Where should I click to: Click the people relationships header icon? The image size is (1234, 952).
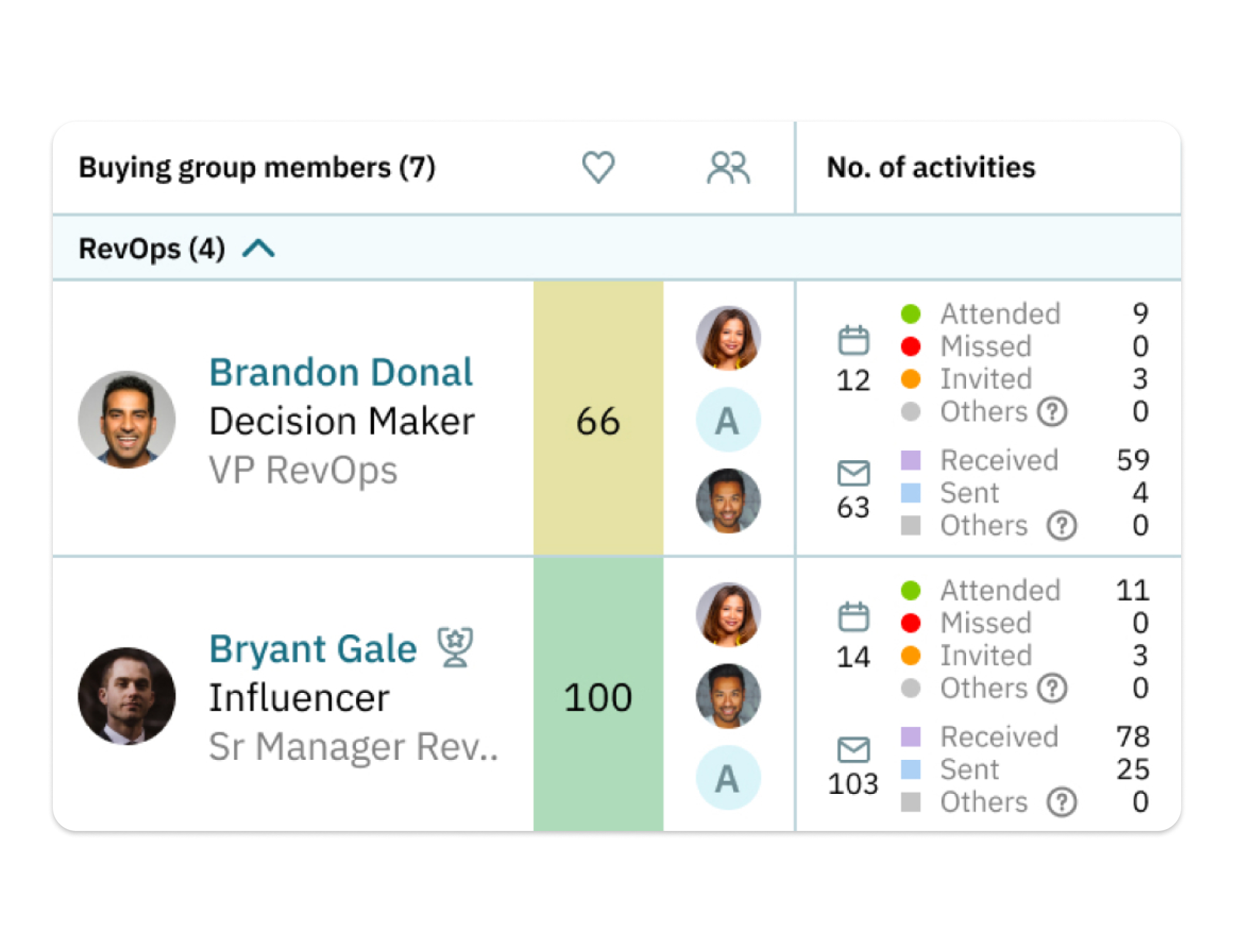729,168
